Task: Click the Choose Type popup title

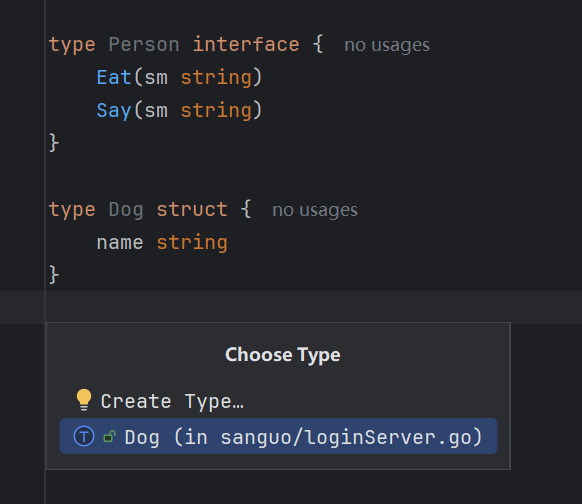Action: pyautogui.click(x=283, y=355)
